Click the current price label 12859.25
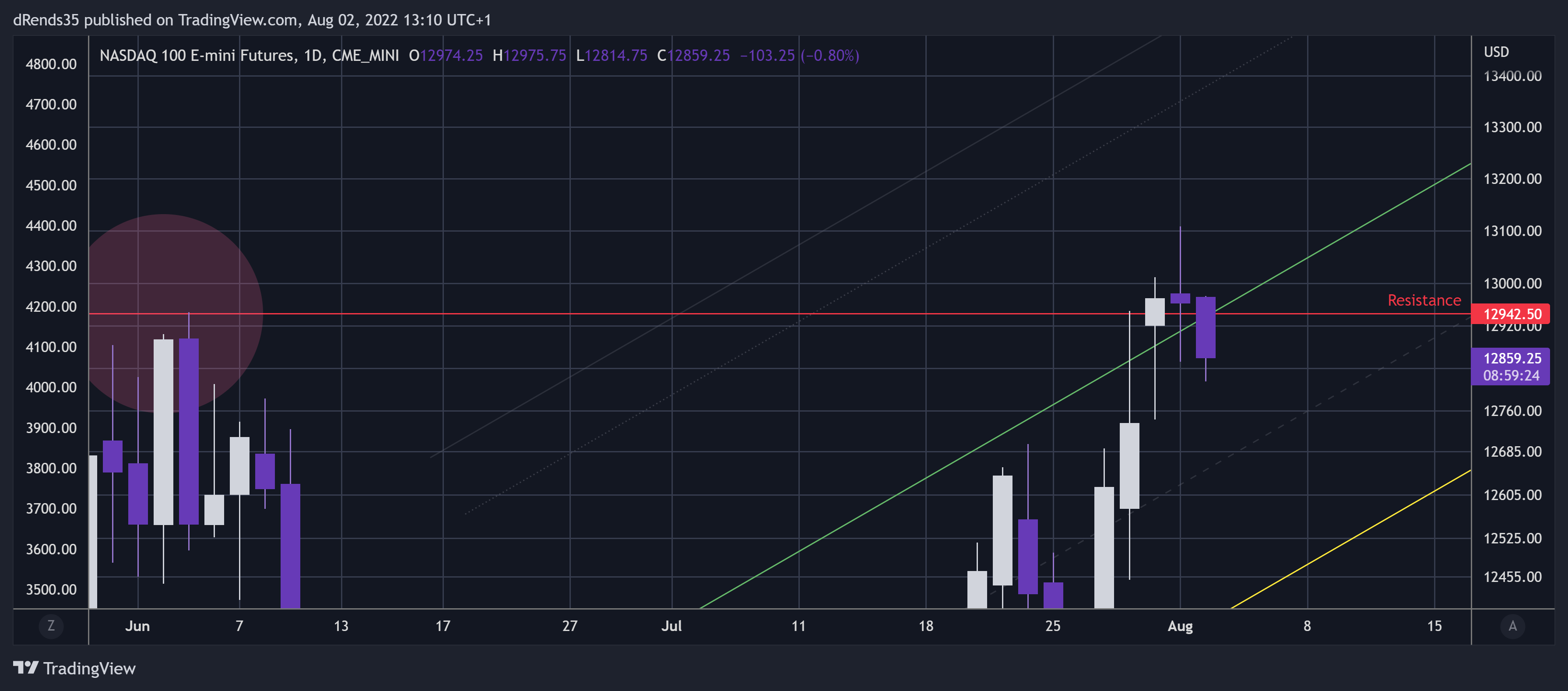The width and height of the screenshot is (1568, 691). coord(1512,359)
